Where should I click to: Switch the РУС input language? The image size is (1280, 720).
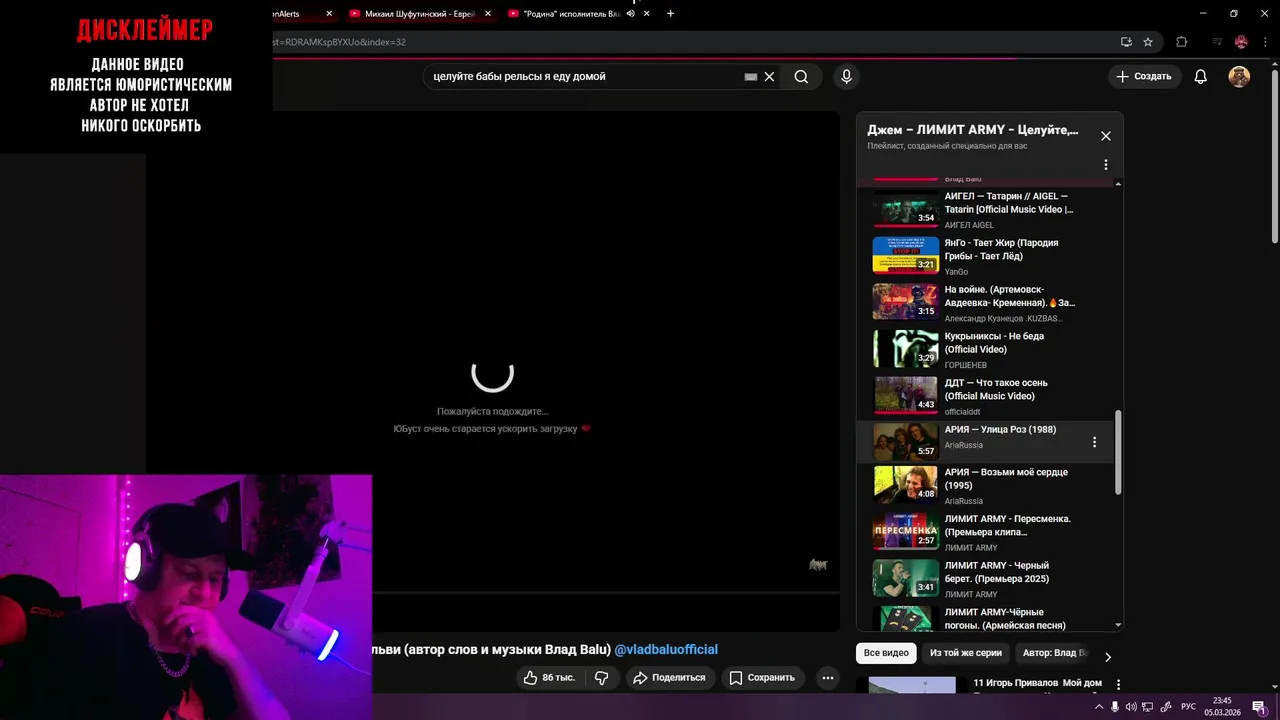pyautogui.click(x=1188, y=707)
